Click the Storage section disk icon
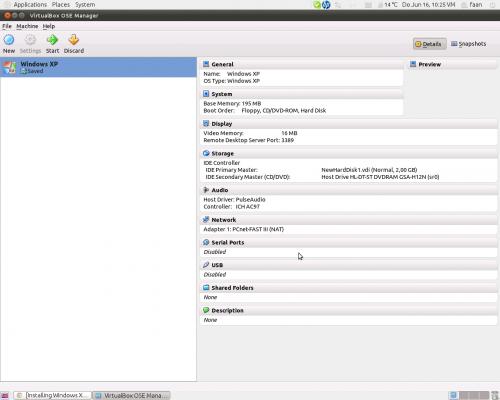The width and height of the screenshot is (500, 400). click(206, 153)
